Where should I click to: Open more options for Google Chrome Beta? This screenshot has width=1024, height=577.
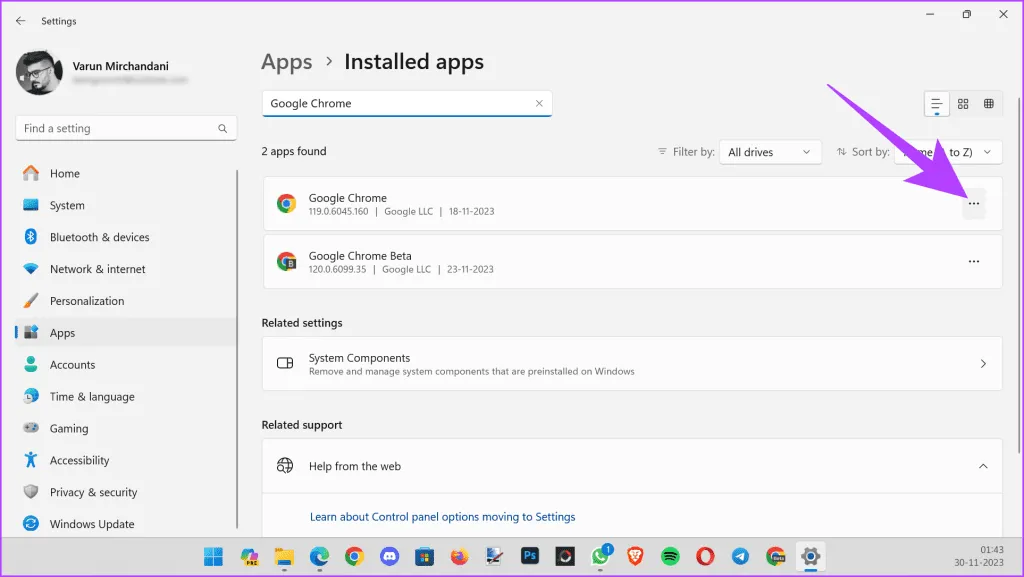tap(973, 262)
